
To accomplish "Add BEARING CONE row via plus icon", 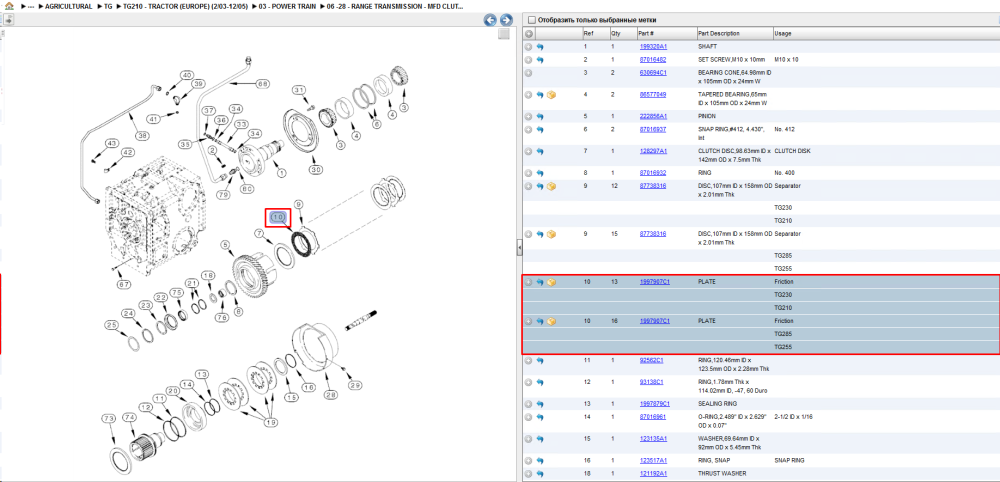I will point(529,73).
